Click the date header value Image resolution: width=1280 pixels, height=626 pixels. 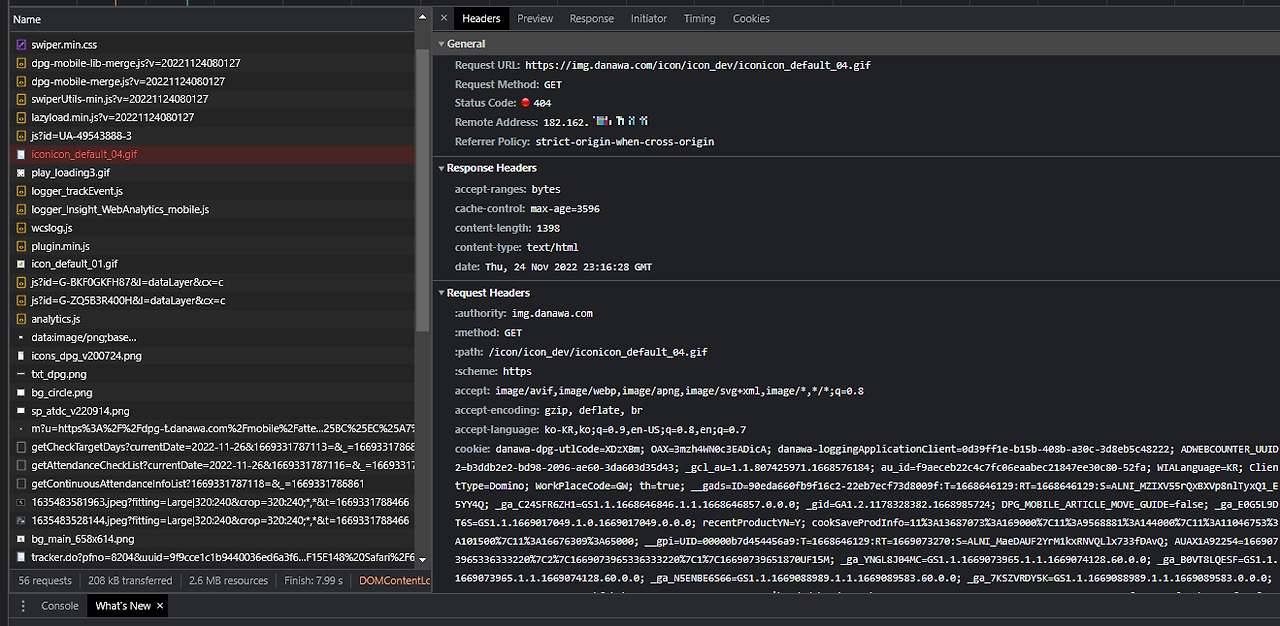pyautogui.click(x=568, y=267)
